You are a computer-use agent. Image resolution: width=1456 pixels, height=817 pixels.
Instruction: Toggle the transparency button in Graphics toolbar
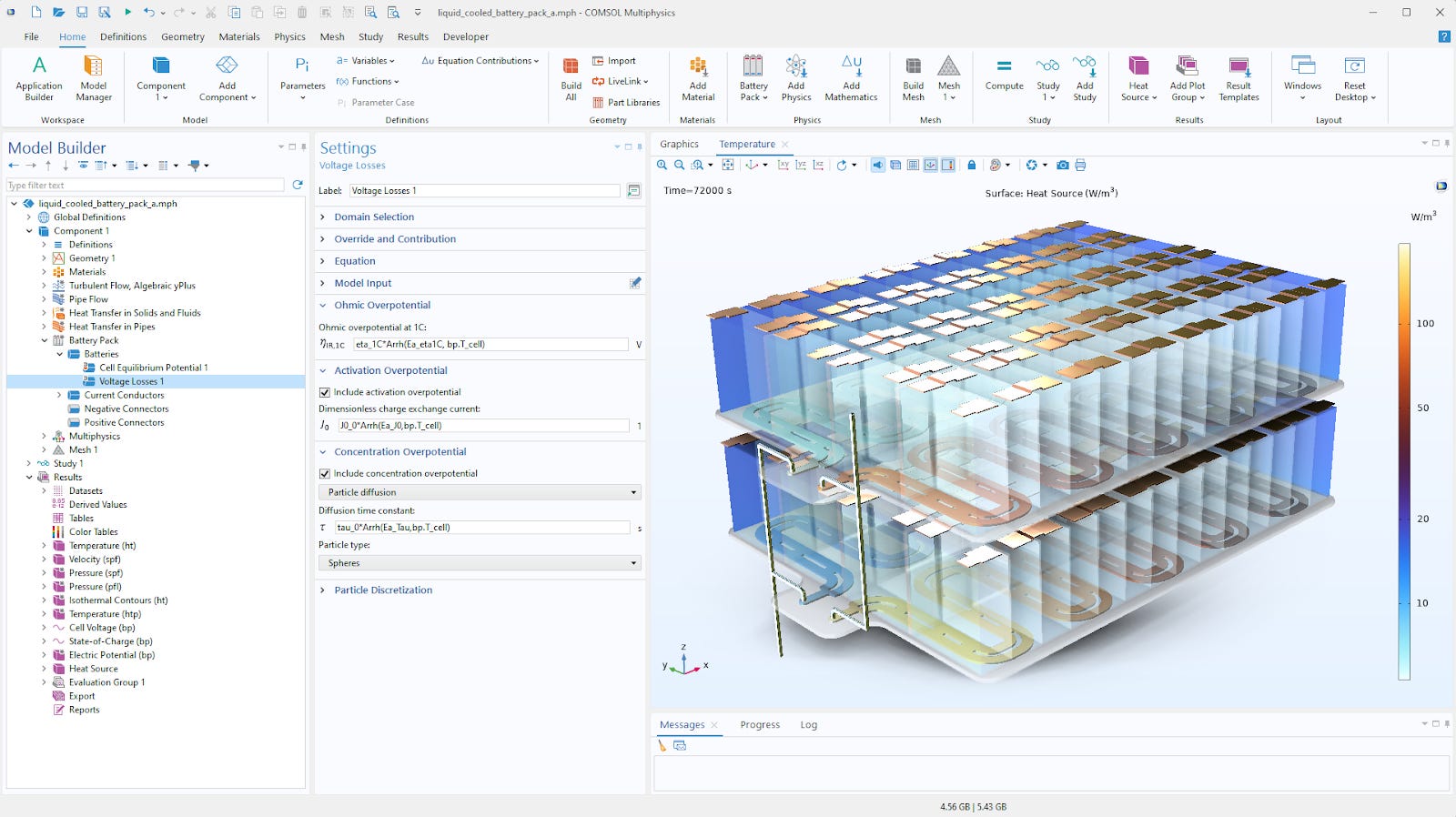(895, 166)
